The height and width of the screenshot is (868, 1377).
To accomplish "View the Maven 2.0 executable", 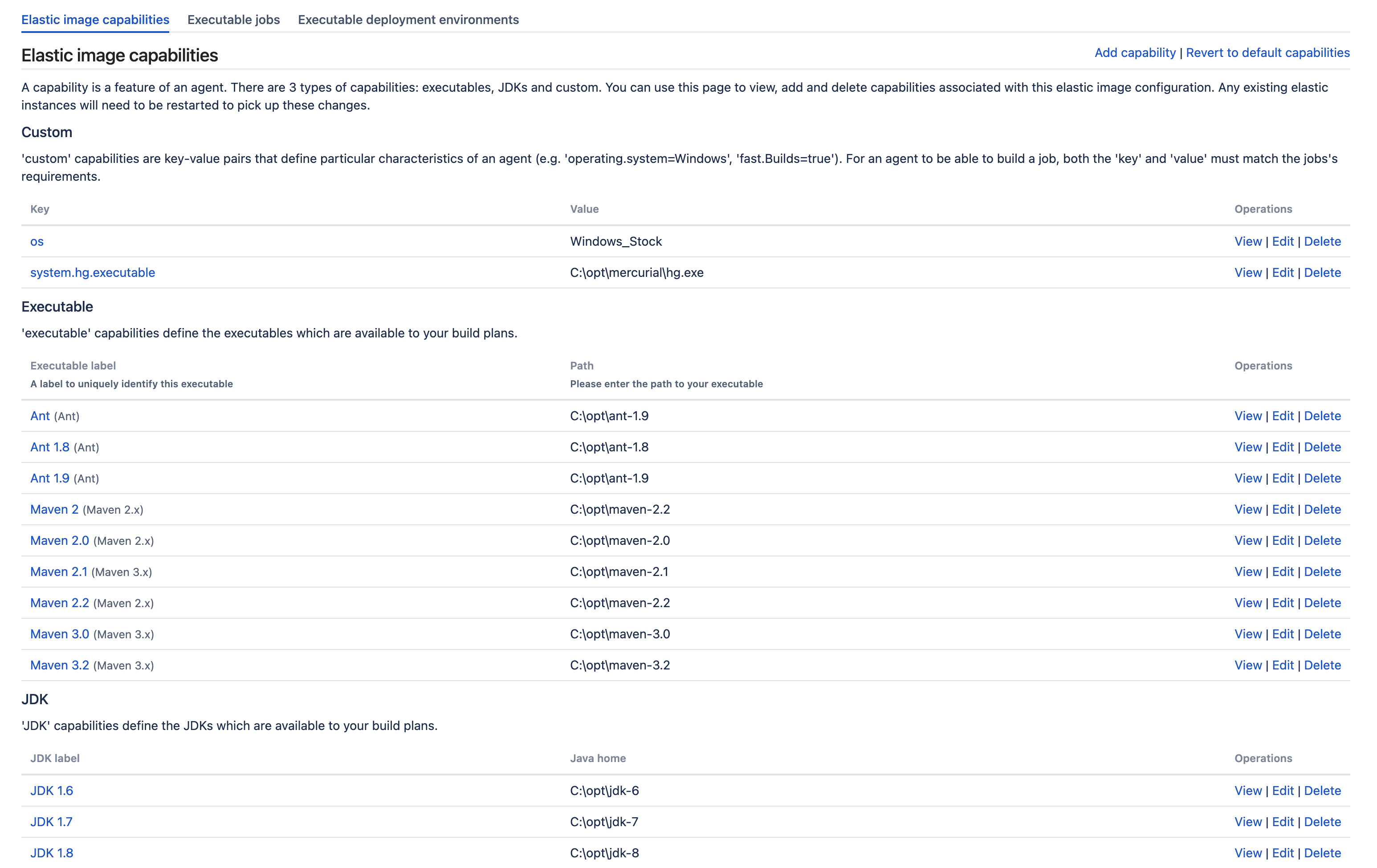I will [1248, 540].
